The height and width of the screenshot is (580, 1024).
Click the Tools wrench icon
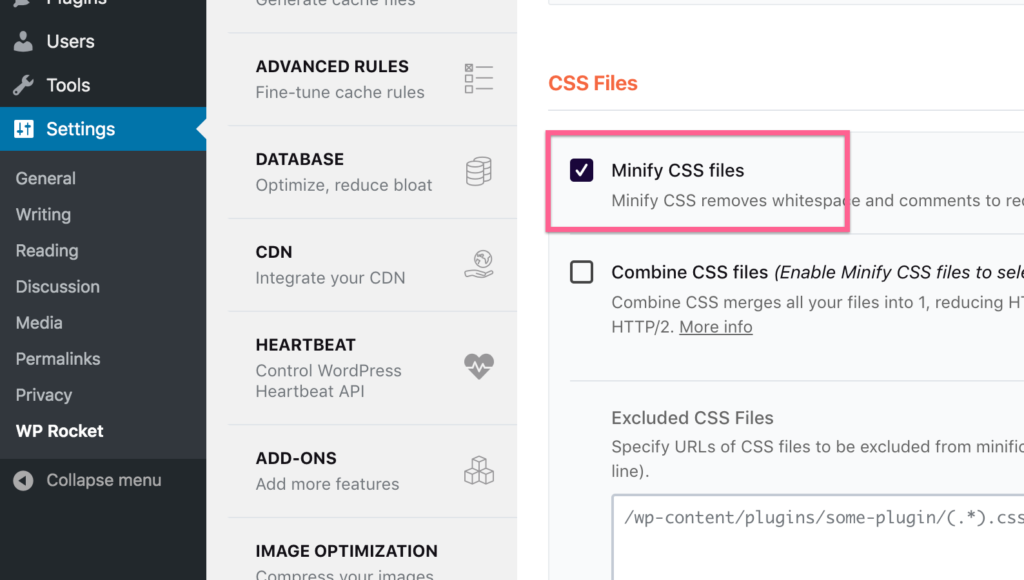click(x=23, y=86)
